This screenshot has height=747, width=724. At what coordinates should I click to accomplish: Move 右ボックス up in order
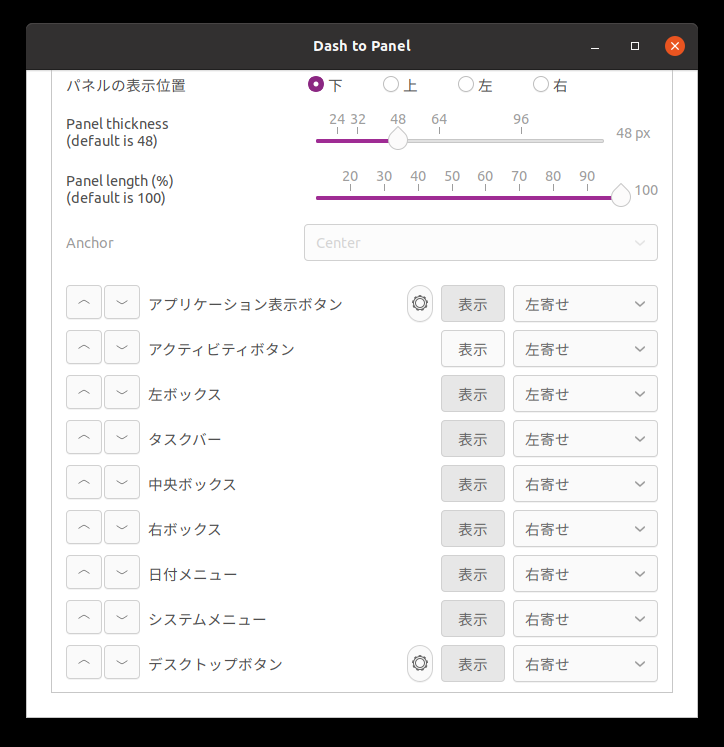pos(84,527)
